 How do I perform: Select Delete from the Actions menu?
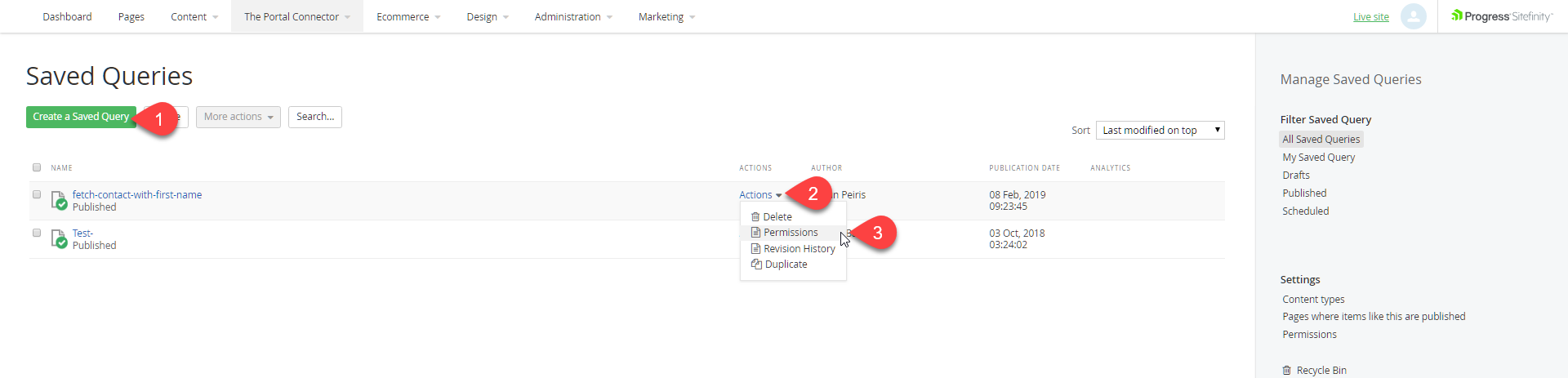777,217
